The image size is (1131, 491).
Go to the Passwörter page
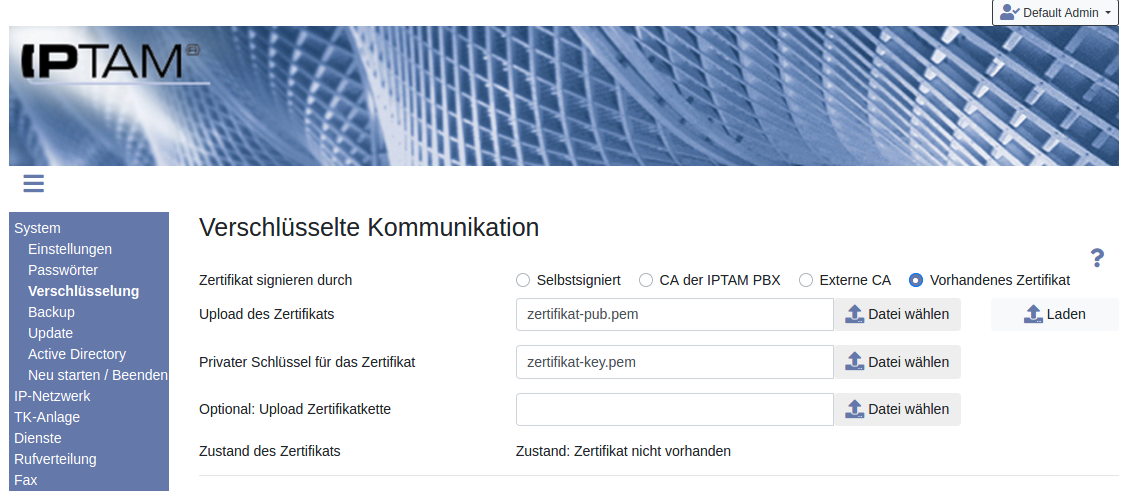[63, 270]
